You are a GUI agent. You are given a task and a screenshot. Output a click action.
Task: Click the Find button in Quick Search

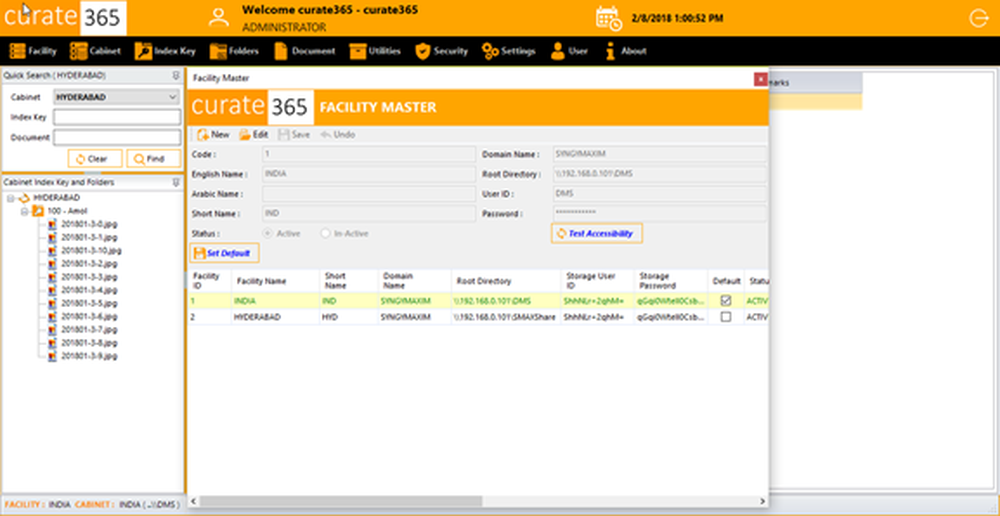point(153,159)
